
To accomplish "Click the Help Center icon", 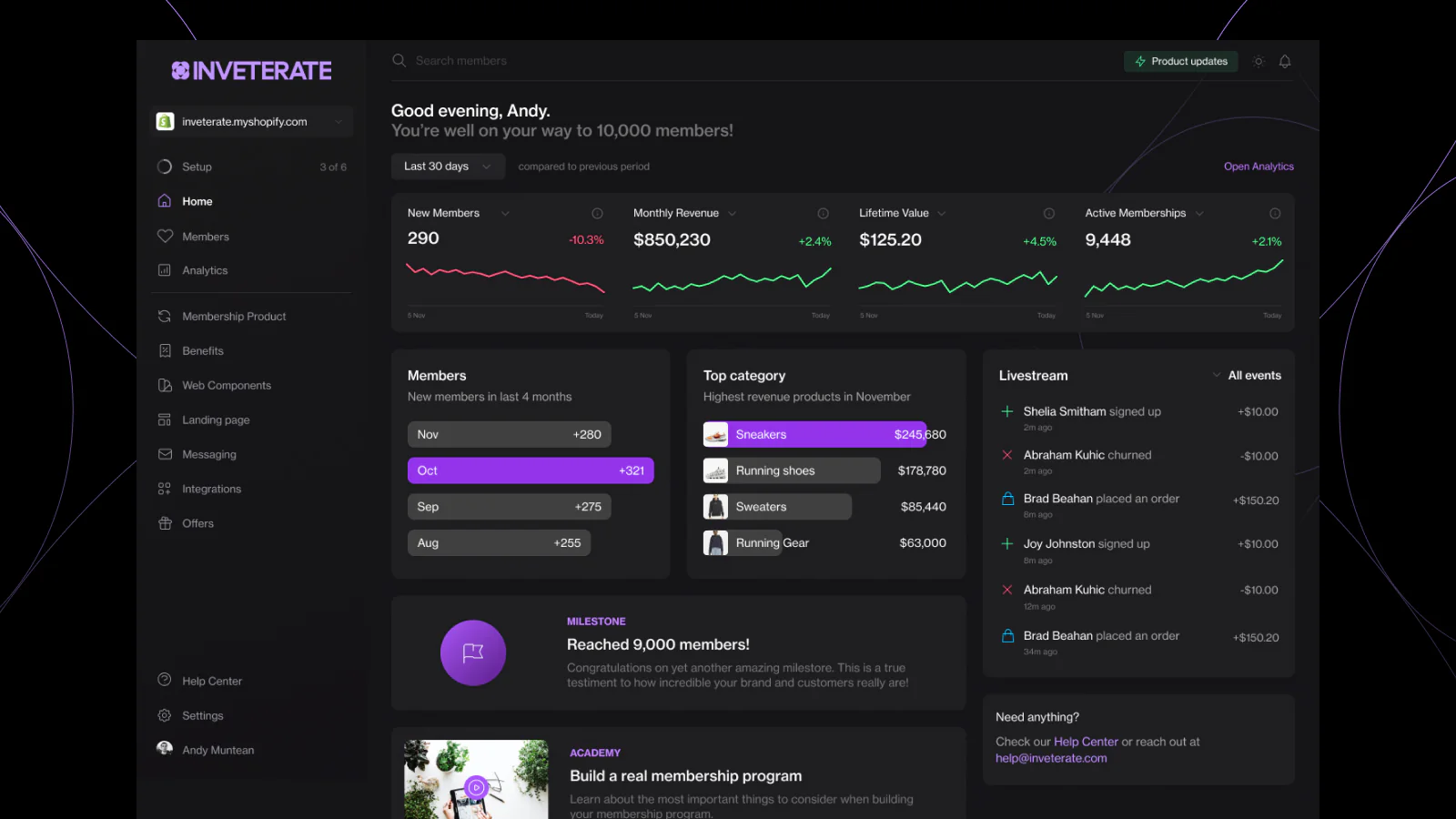I will [x=165, y=680].
